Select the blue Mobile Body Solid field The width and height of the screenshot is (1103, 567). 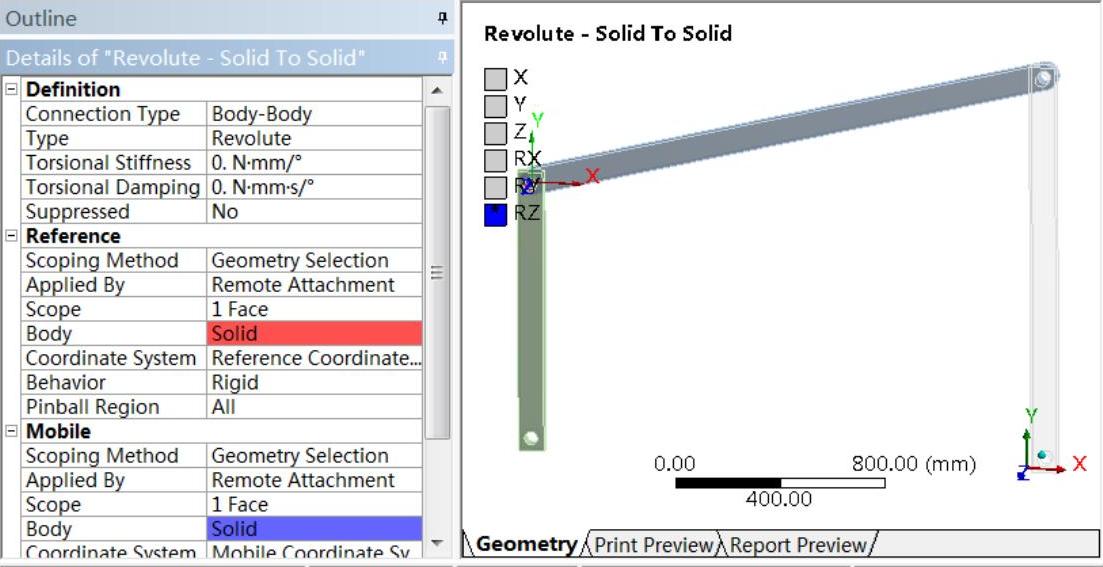pos(314,529)
